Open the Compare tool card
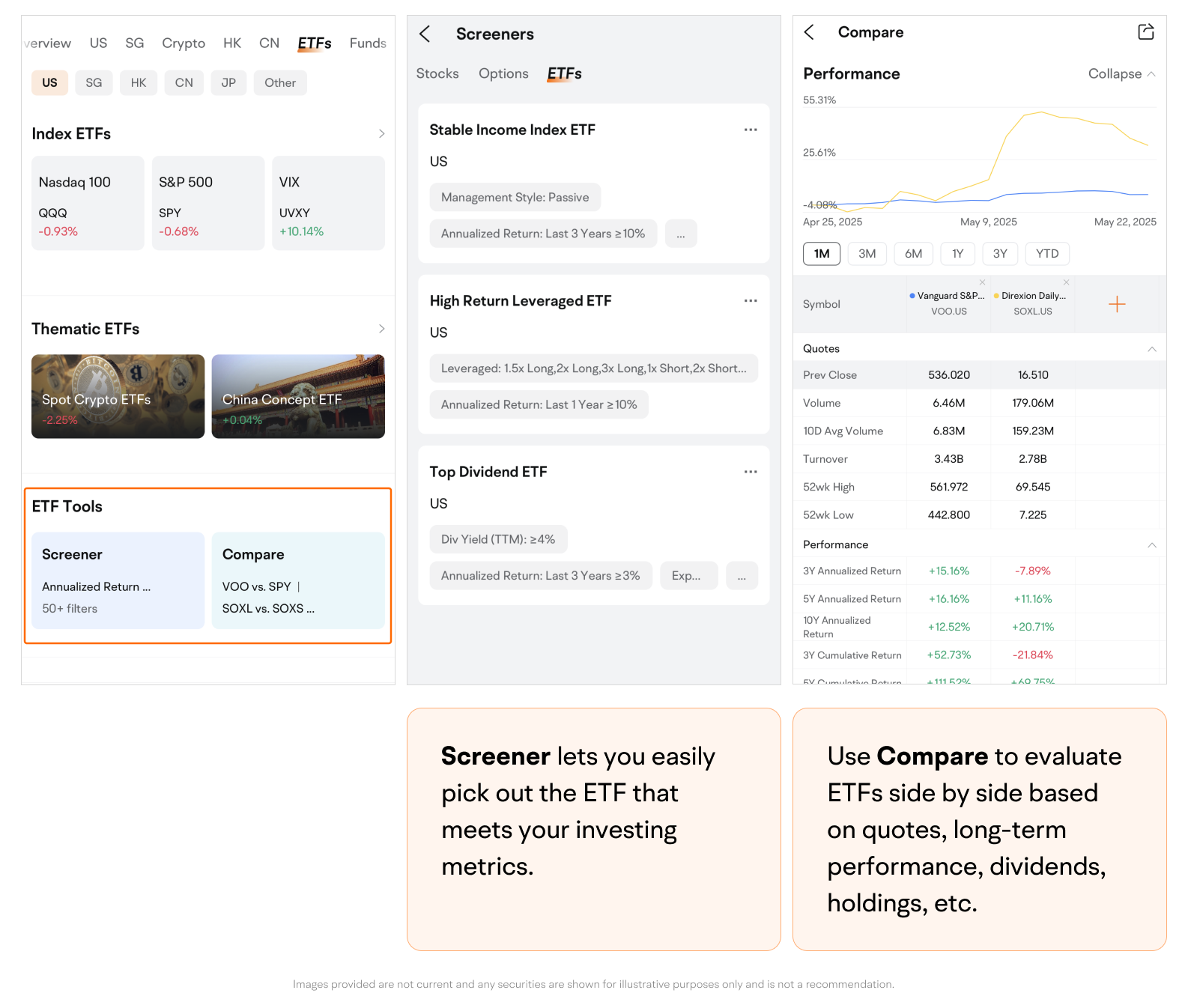 pyautogui.click(x=297, y=580)
